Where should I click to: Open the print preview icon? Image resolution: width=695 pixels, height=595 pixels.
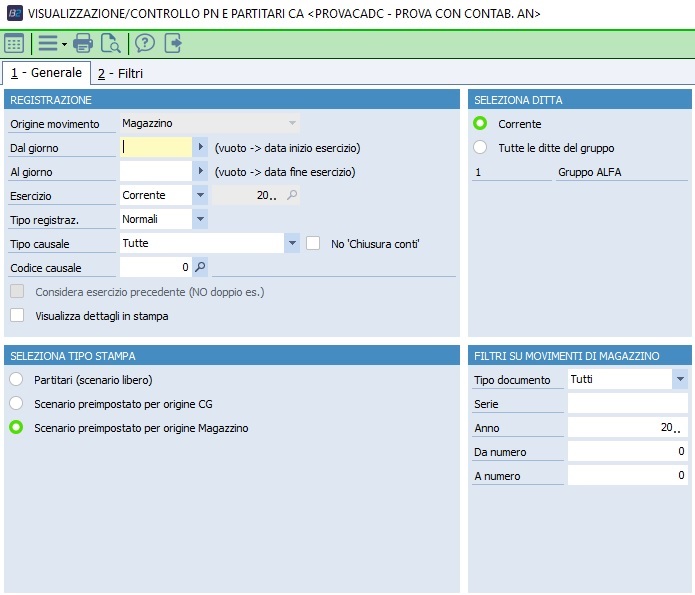coord(110,43)
